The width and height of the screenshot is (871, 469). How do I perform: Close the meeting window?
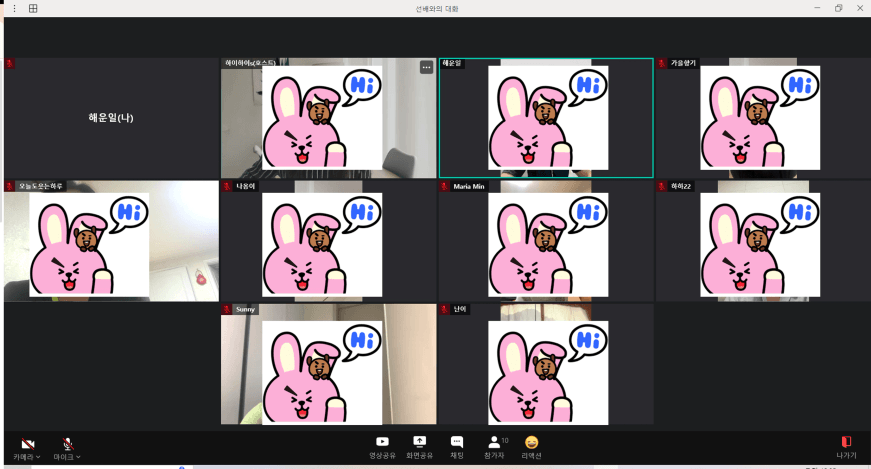859,8
